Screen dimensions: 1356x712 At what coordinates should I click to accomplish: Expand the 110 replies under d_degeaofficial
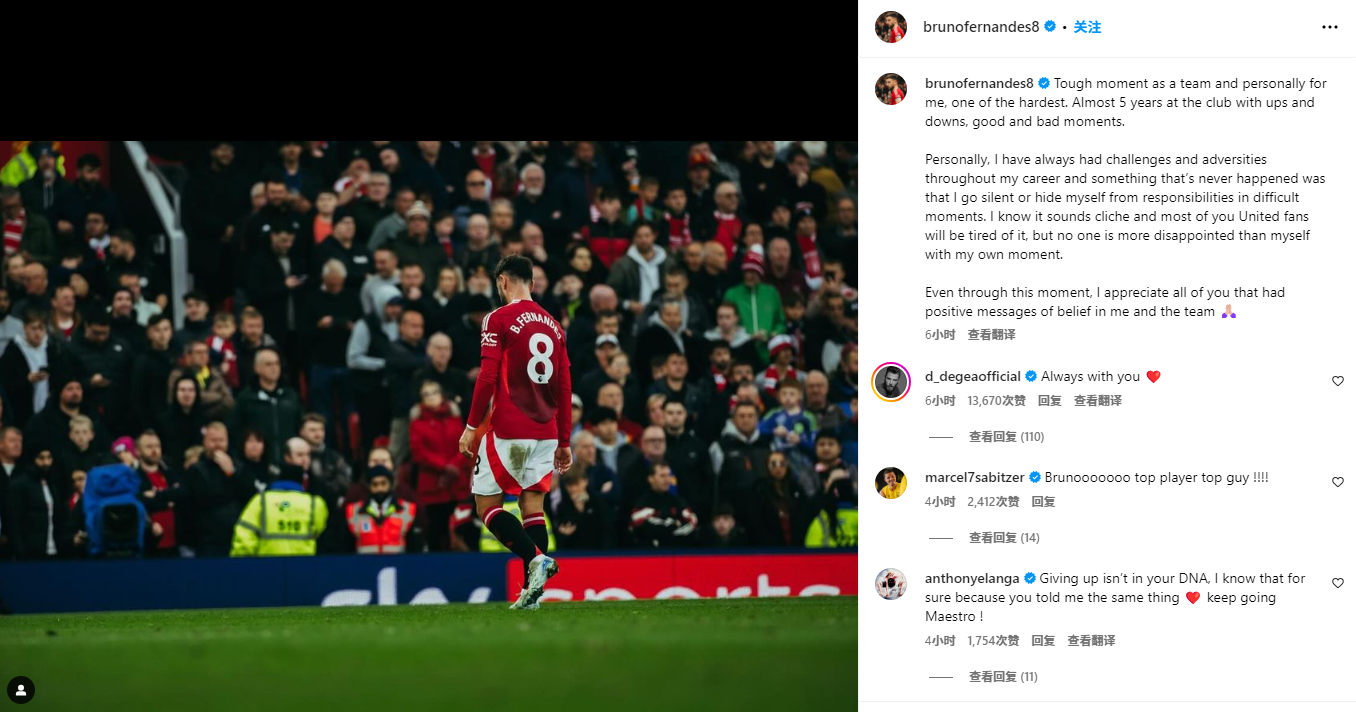(x=1006, y=437)
